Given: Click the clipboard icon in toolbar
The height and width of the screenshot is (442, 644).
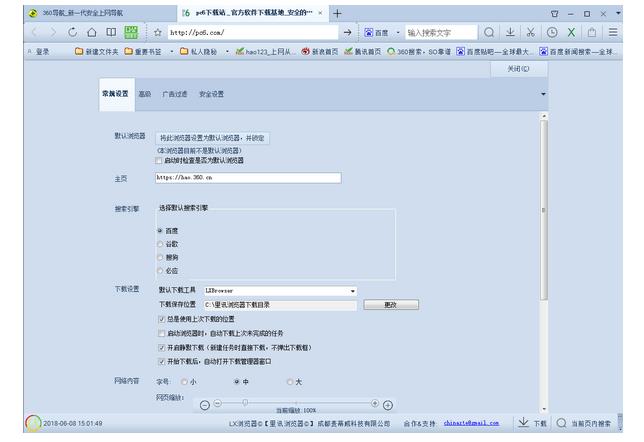Looking at the screenshot, I should point(591,32).
